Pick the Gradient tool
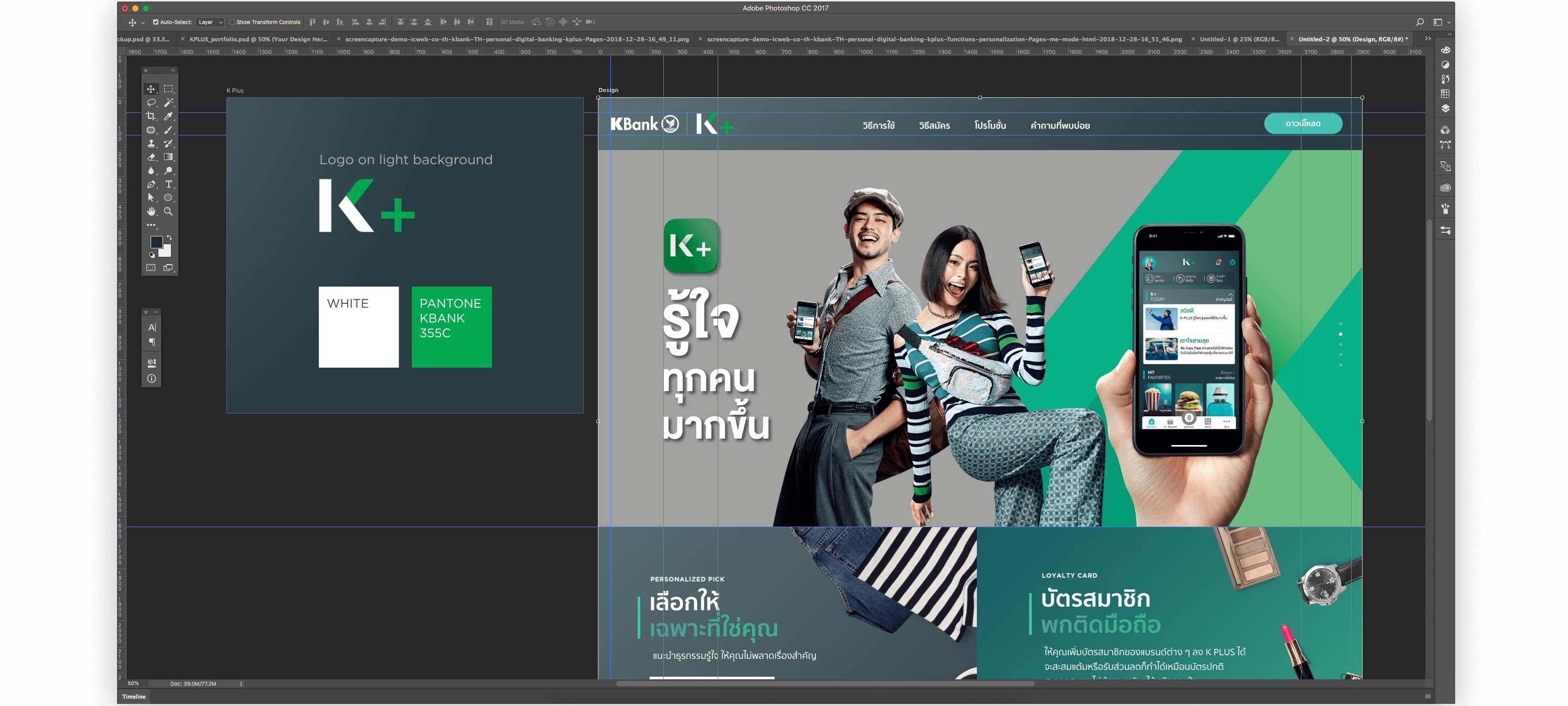1568x706 pixels. click(169, 156)
